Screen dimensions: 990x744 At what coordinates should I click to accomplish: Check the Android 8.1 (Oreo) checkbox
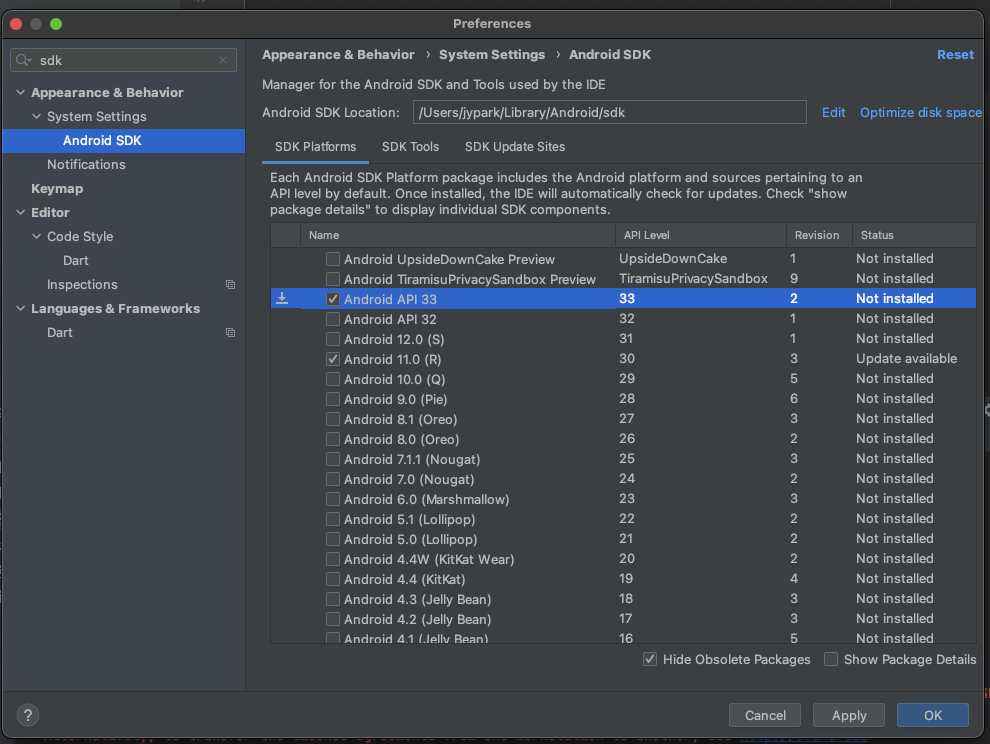coord(333,419)
